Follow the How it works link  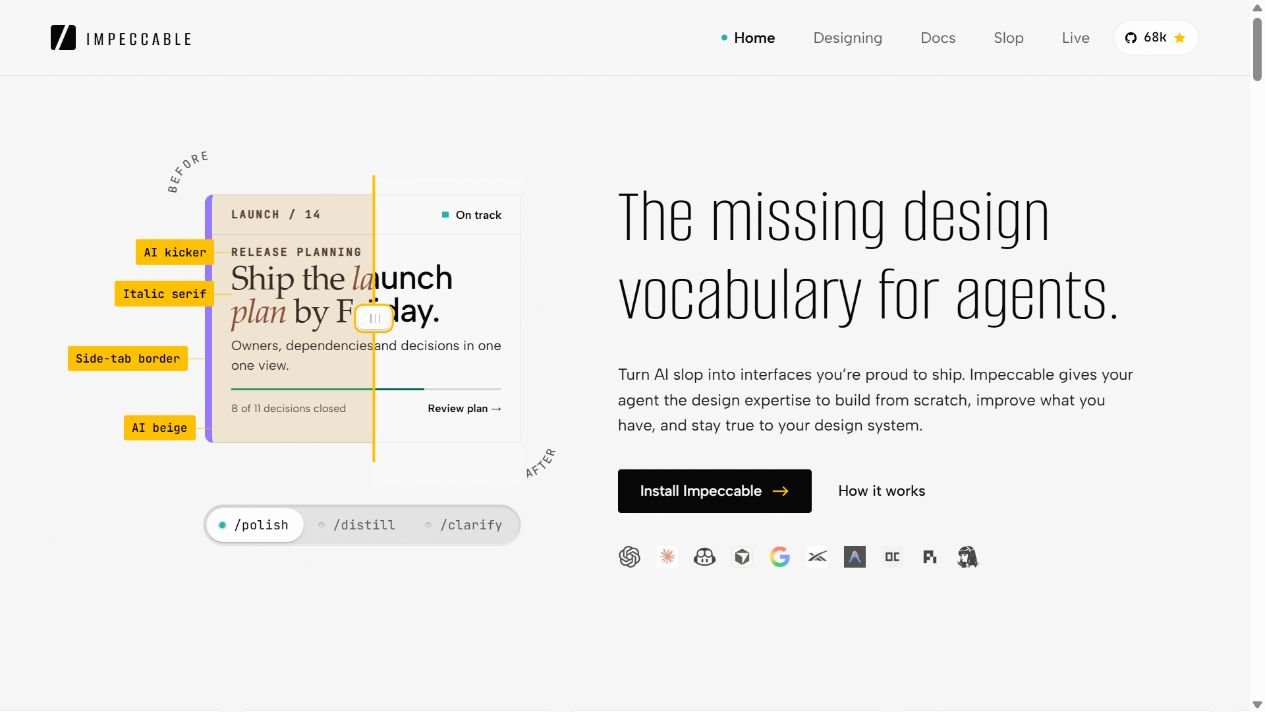click(x=882, y=491)
